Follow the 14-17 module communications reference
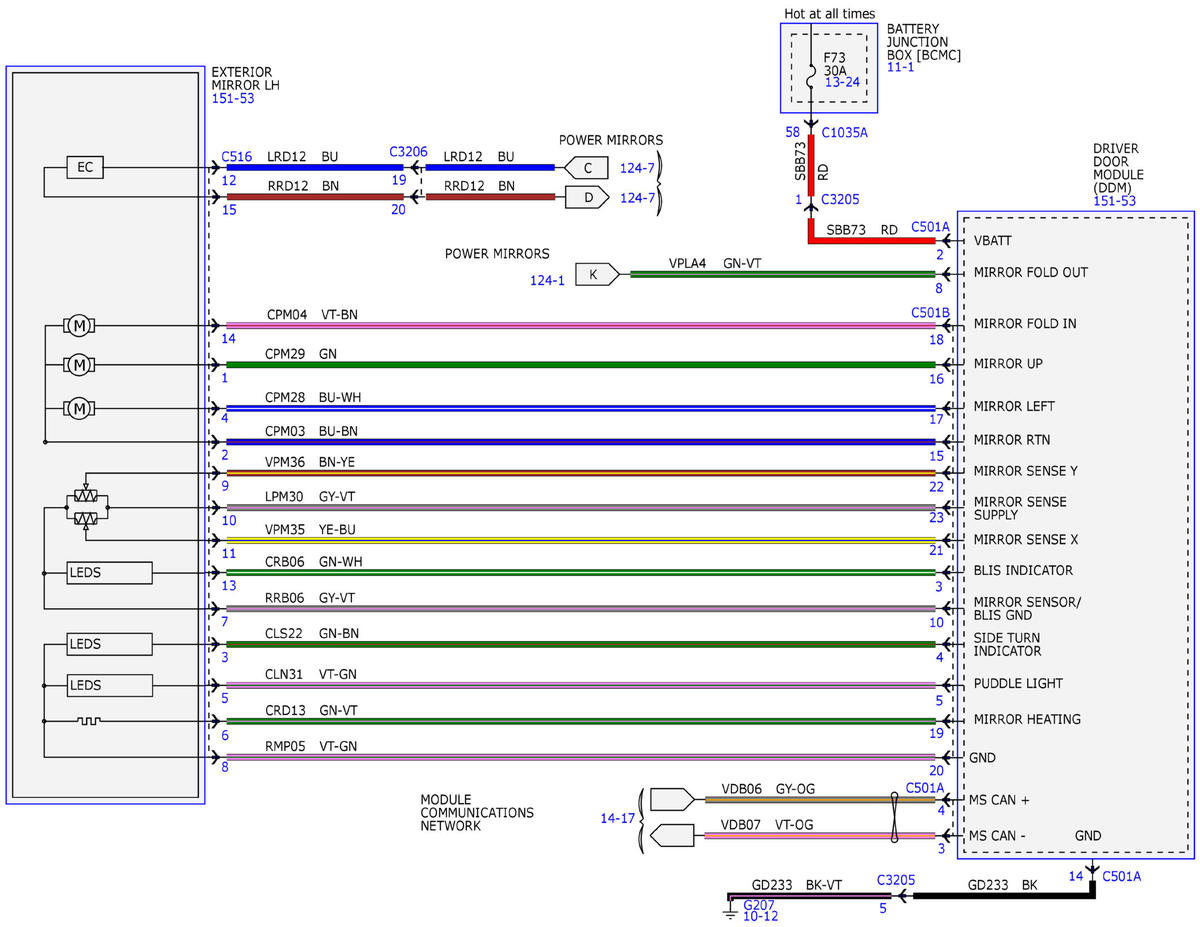 coord(617,818)
